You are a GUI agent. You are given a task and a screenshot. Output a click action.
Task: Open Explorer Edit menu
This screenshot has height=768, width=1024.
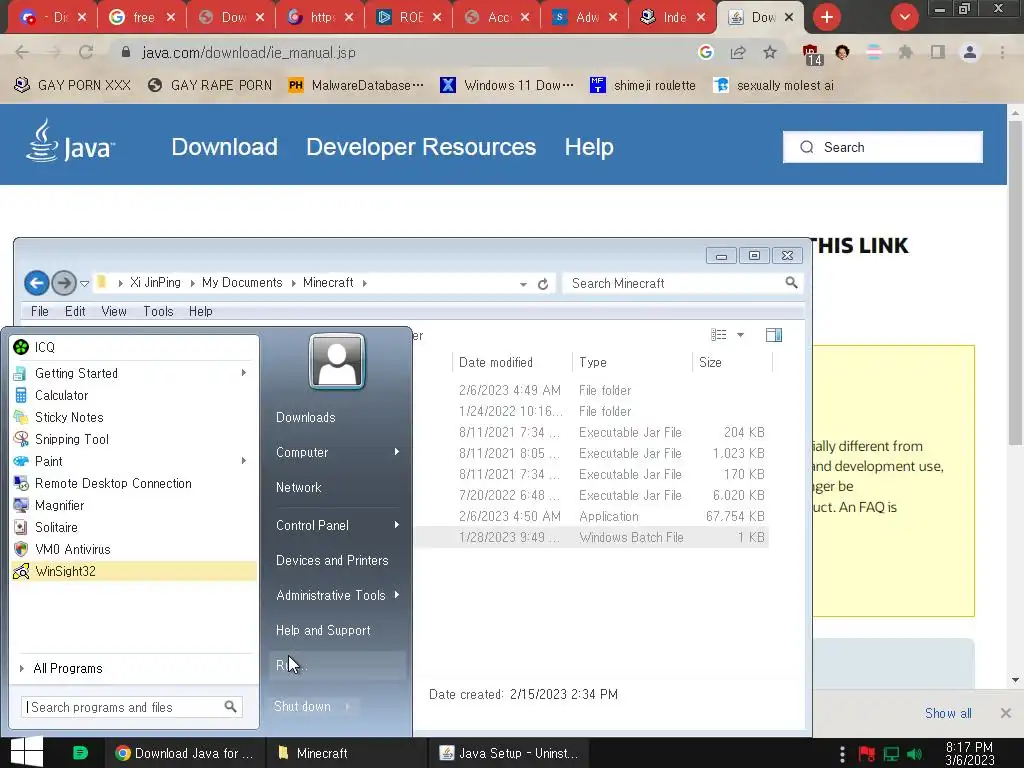75,312
